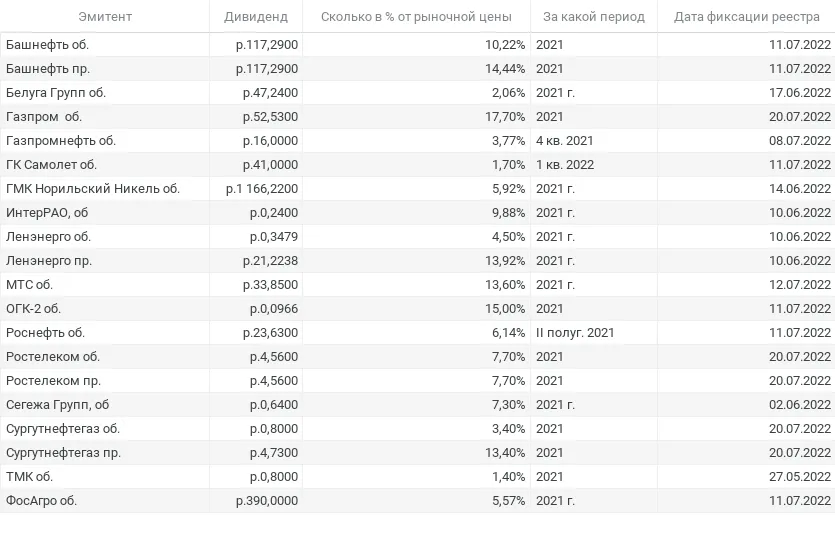Select the ГМК Норильский Никель об. cell
This screenshot has height=535, width=835.
[93, 188]
